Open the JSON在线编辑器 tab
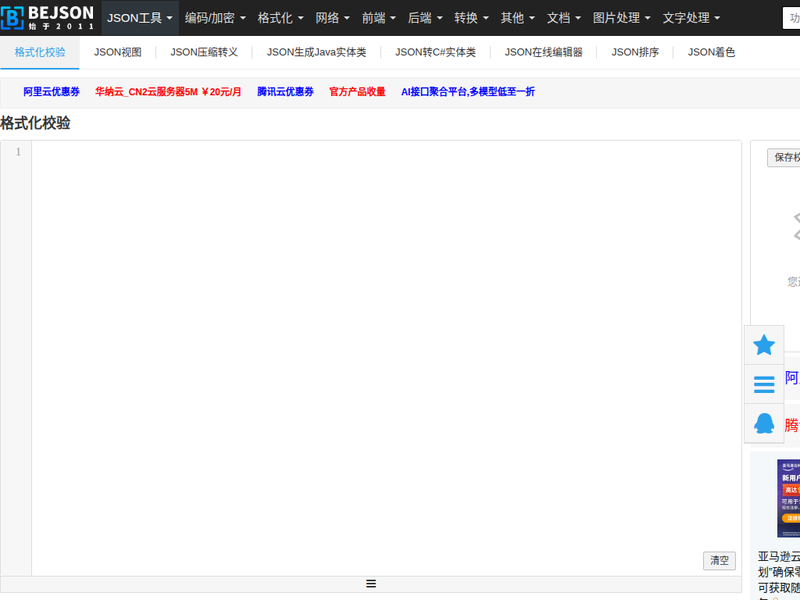This screenshot has height=600, width=800. coord(543,52)
